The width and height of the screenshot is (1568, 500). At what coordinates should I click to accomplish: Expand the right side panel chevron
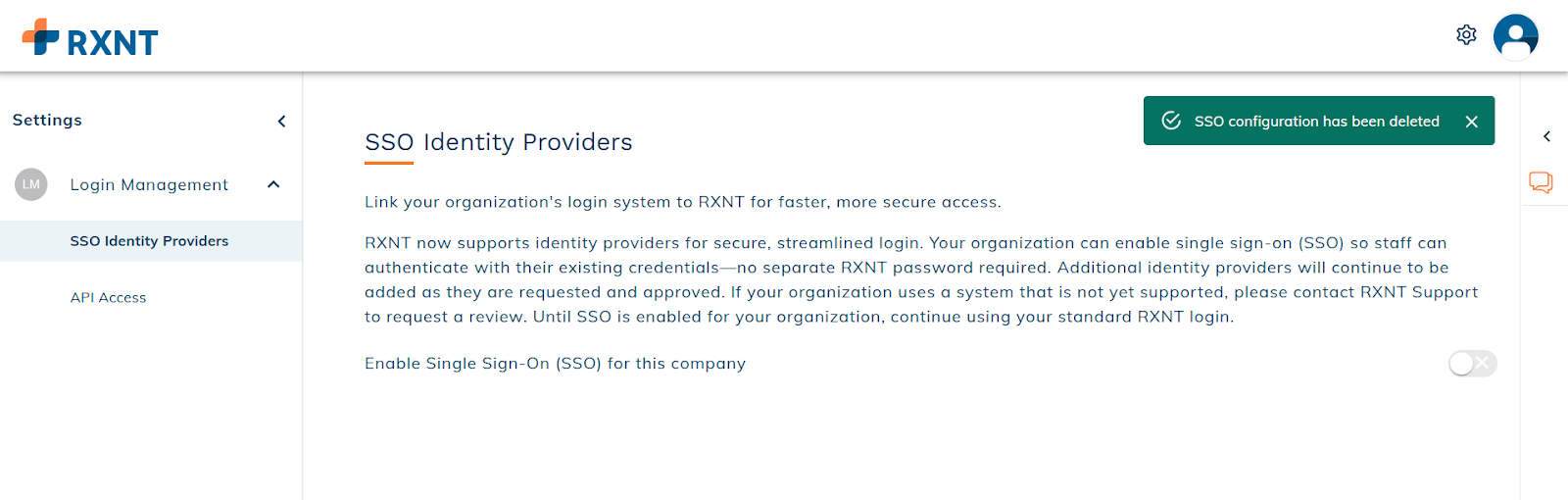pos(1546,137)
